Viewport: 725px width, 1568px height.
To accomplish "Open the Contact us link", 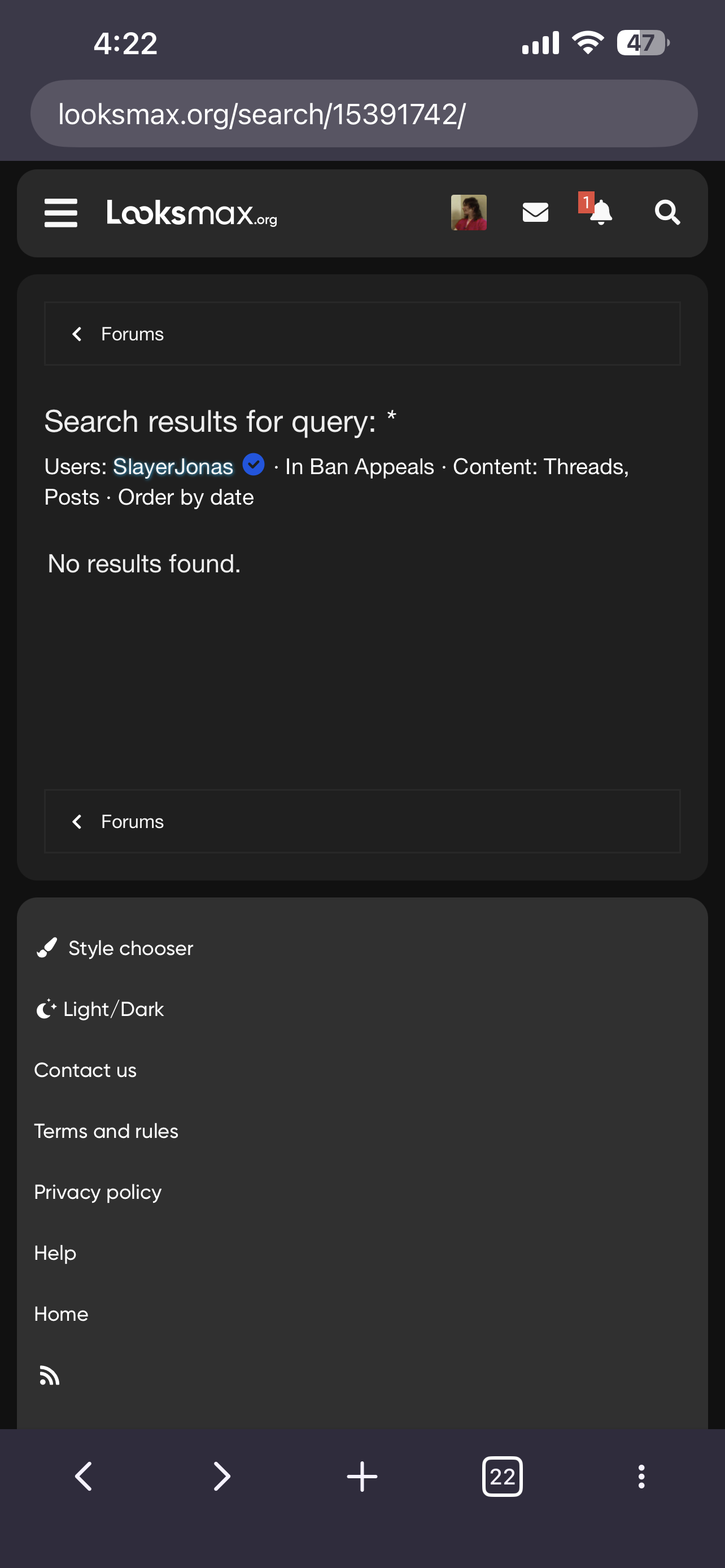I will point(85,1070).
